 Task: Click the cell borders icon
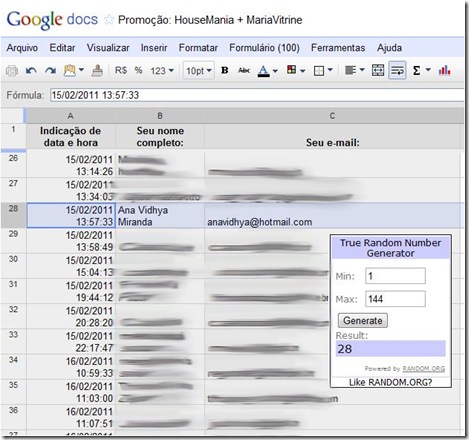click(x=319, y=71)
